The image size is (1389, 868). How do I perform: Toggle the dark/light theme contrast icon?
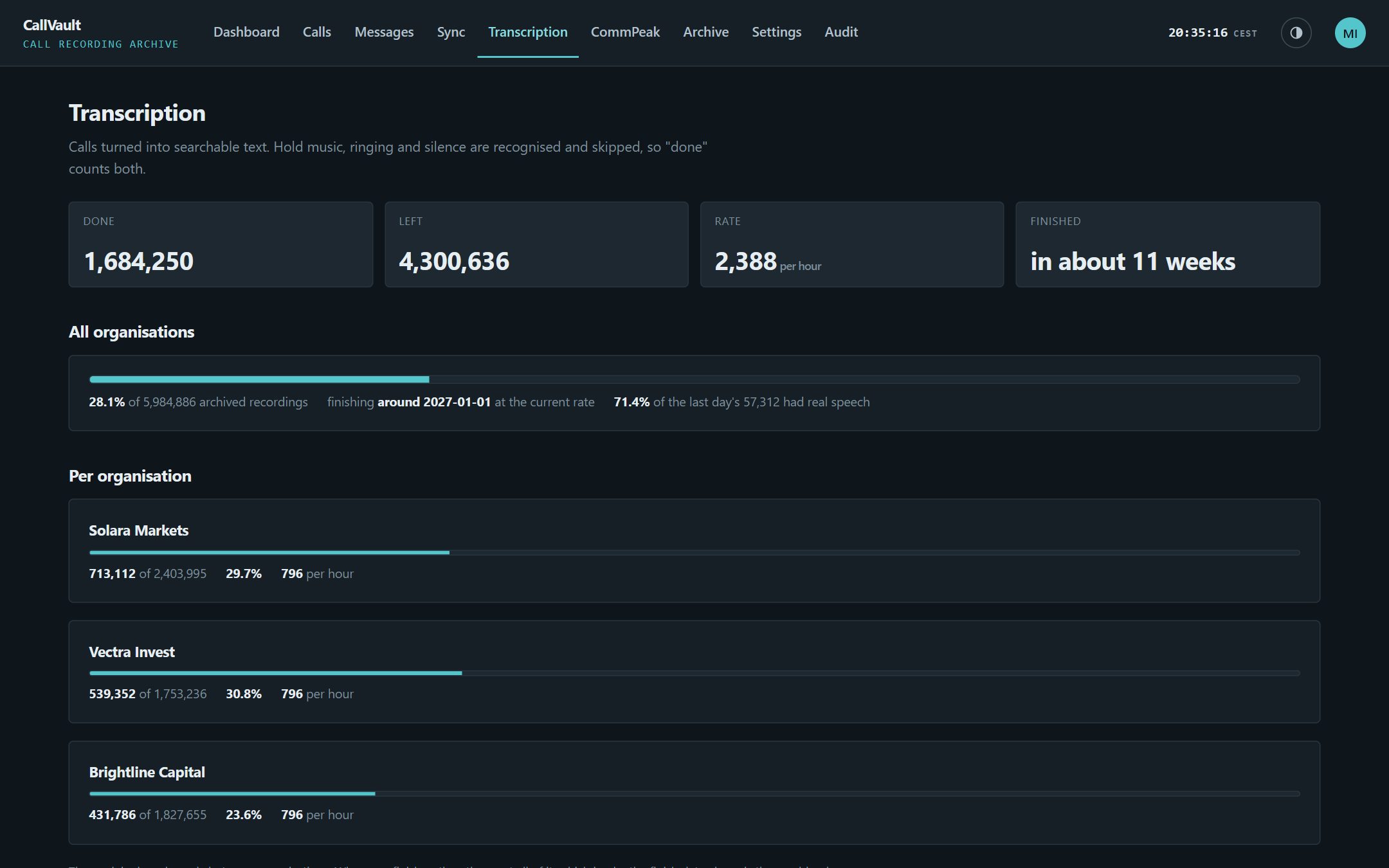(x=1296, y=33)
